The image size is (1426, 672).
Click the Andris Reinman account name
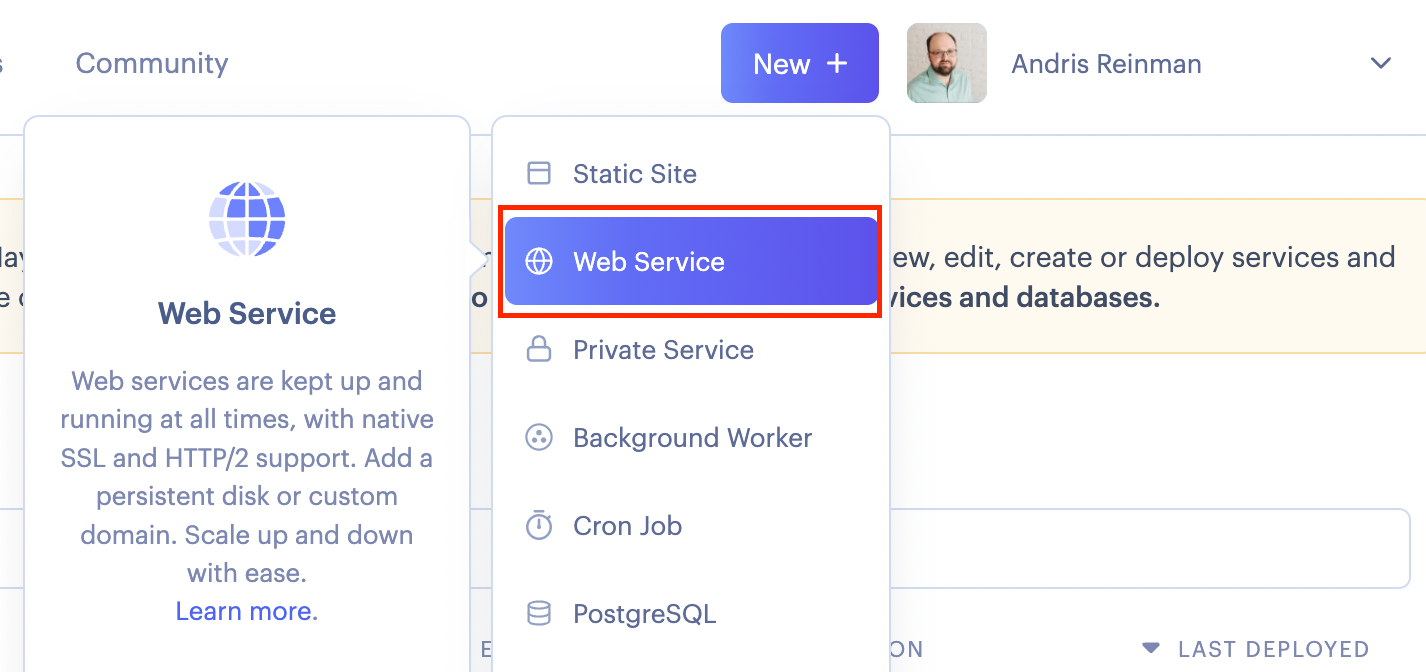[1105, 63]
